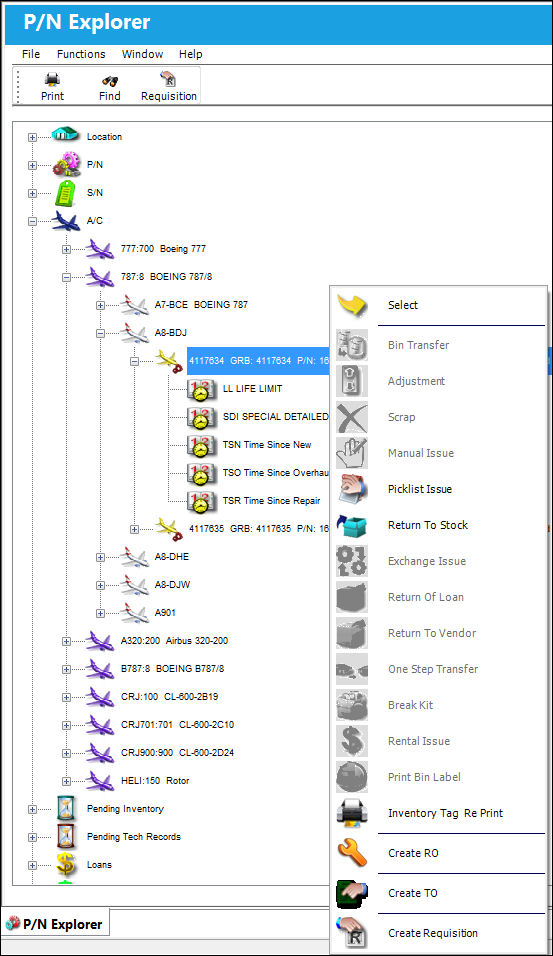Click the Loans dollar icon
The width and height of the screenshot is (553, 956).
click(65, 865)
